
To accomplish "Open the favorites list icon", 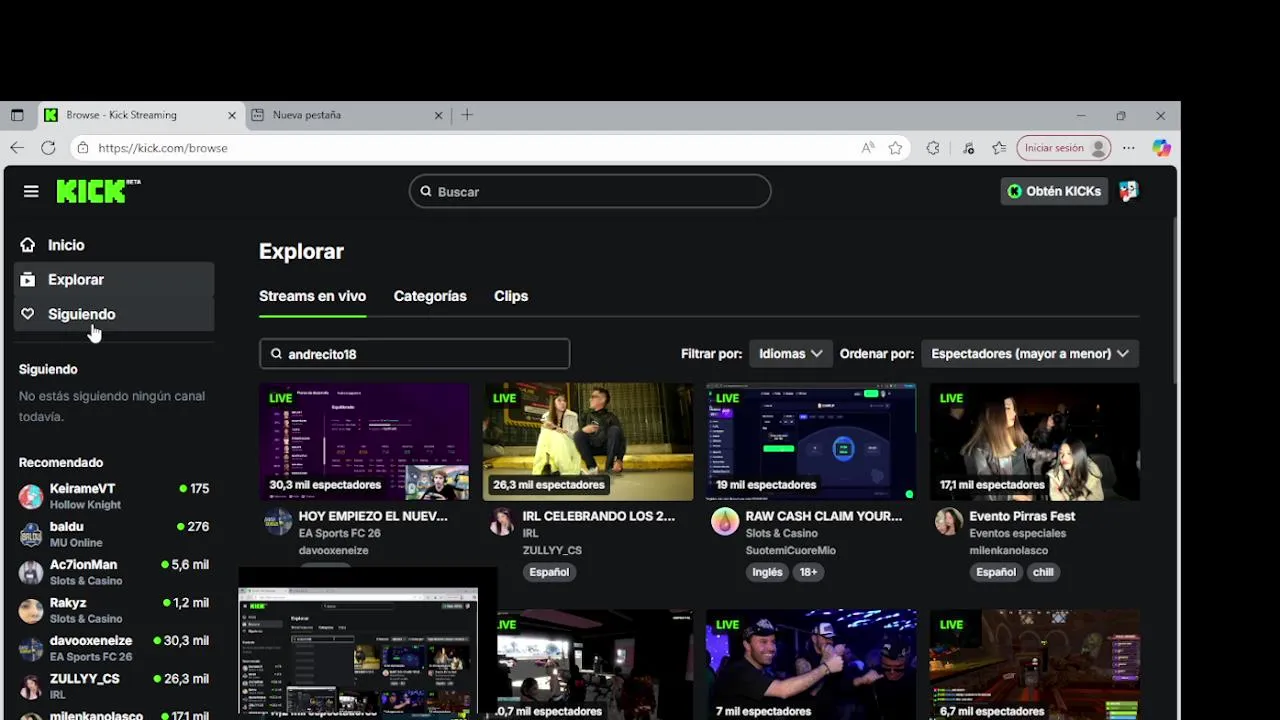I will (999, 148).
